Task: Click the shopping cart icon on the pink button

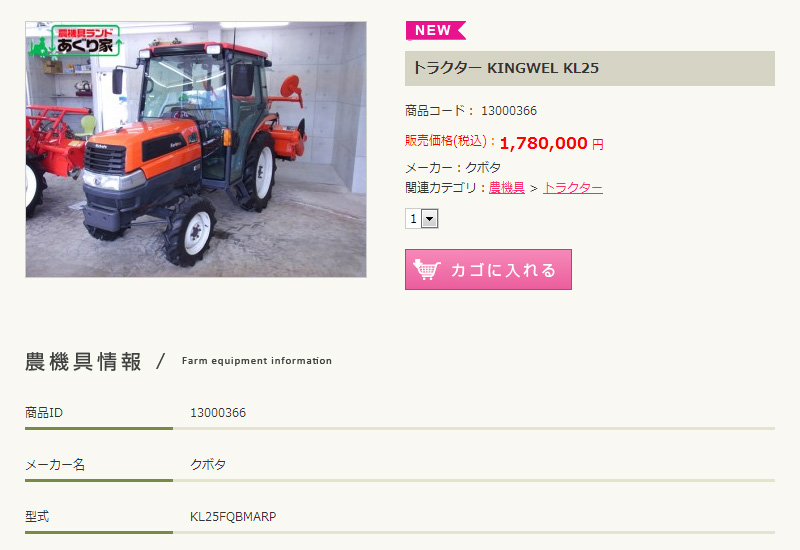Action: (x=427, y=269)
